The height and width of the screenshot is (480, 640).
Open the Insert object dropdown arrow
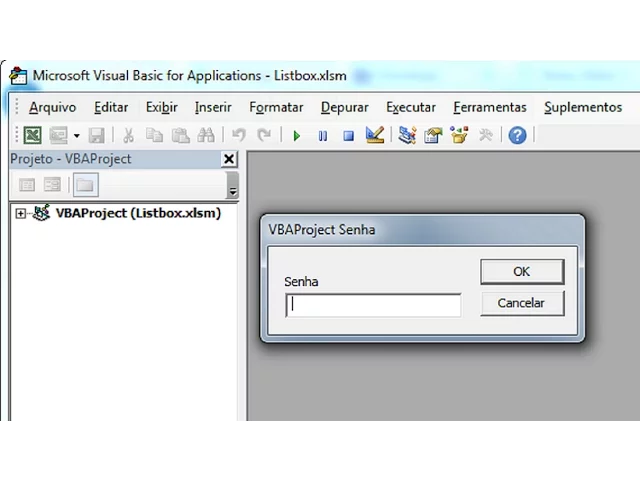click(x=76, y=136)
